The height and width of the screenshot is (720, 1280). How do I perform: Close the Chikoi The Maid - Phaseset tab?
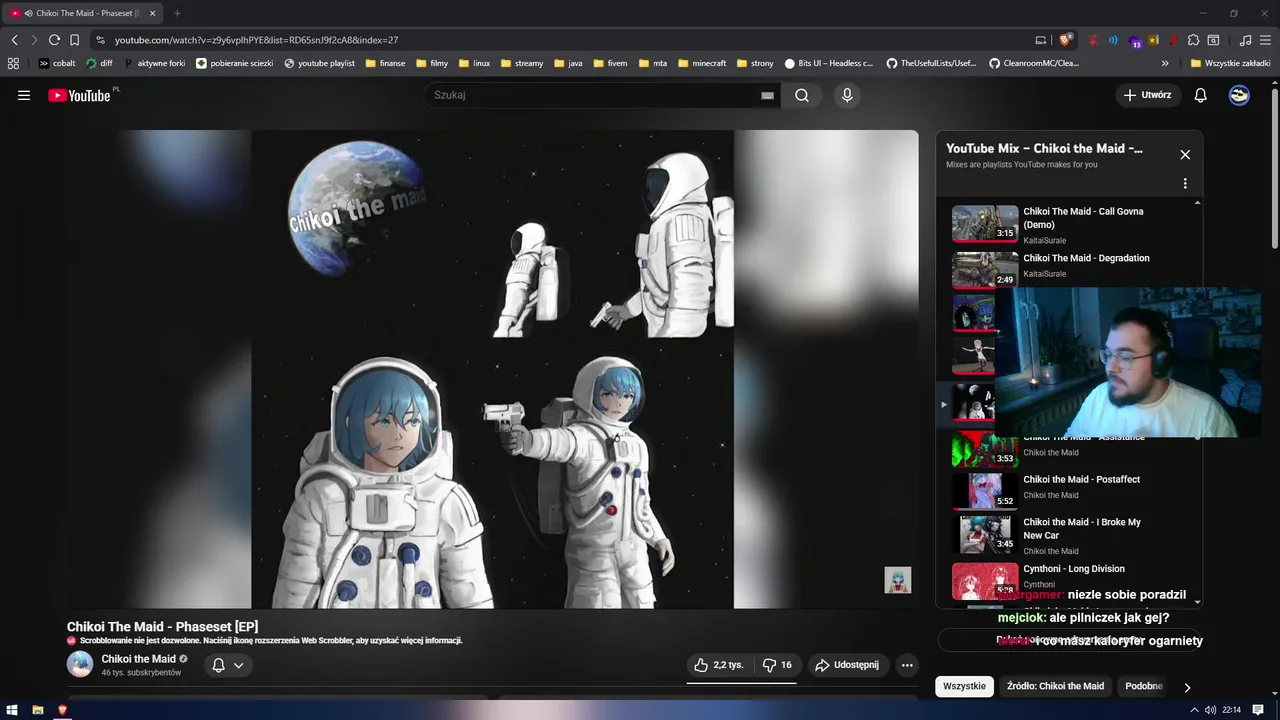152,13
